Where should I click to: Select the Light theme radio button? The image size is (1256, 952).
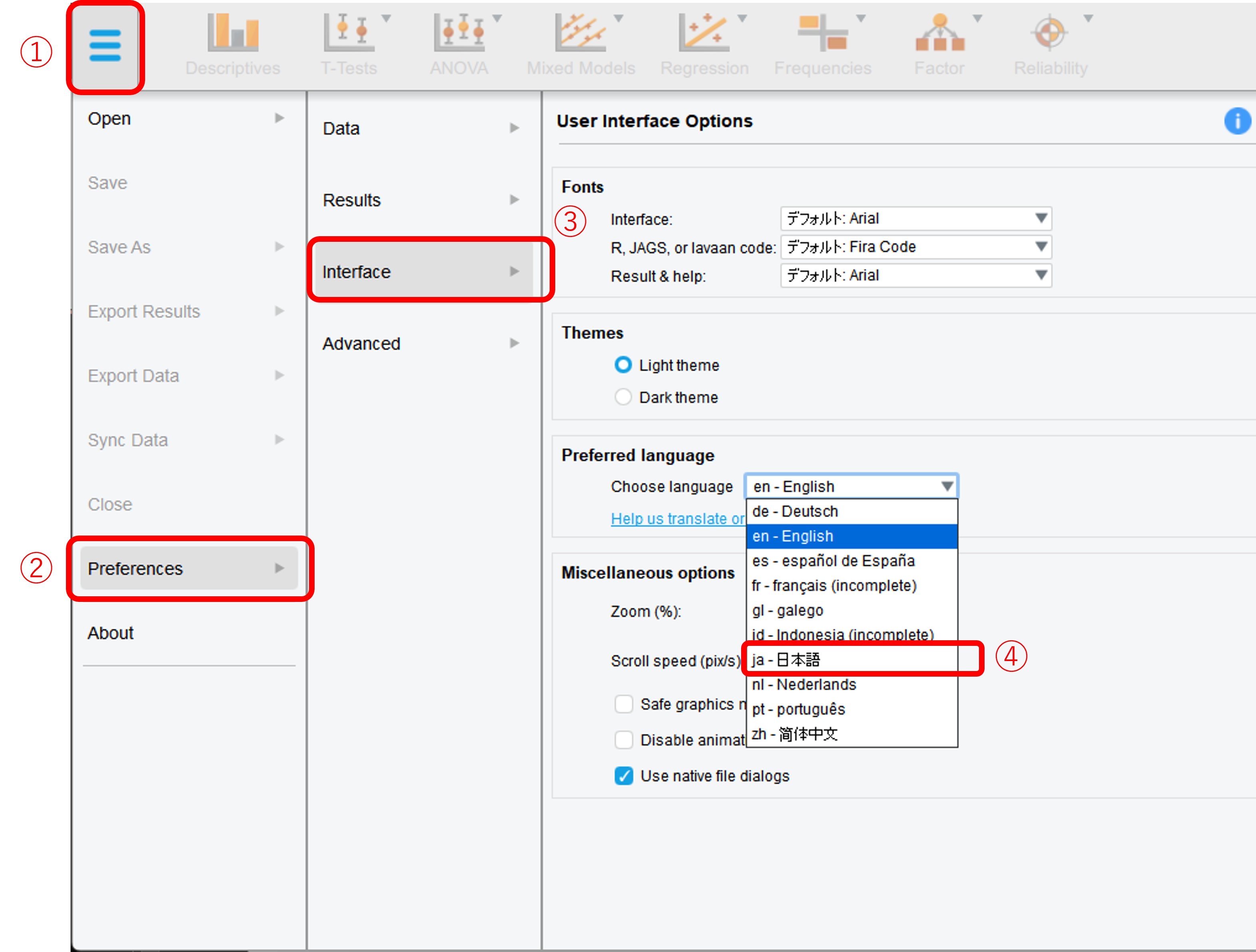click(x=623, y=364)
